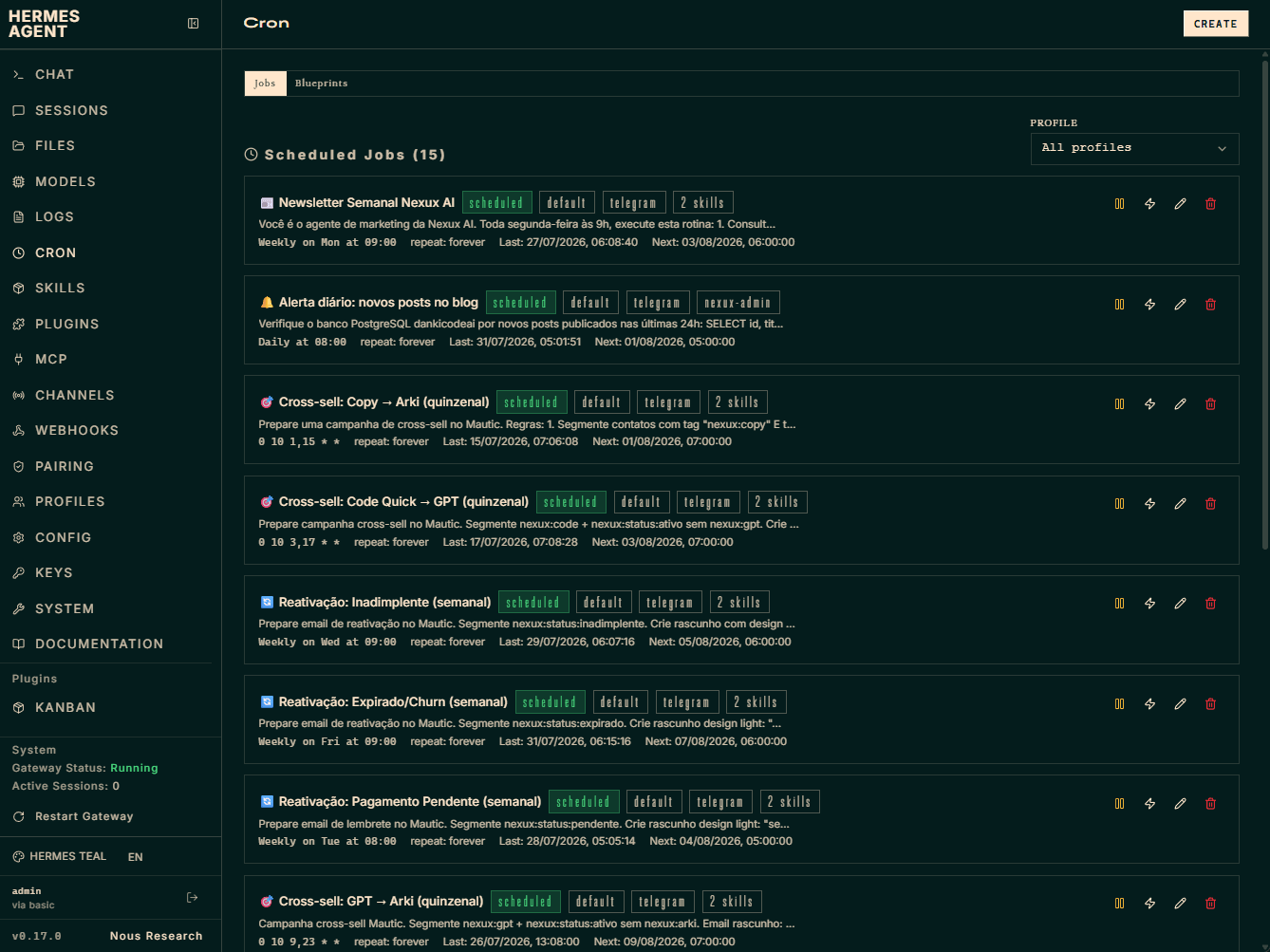The width and height of the screenshot is (1270, 952).
Task: Open the MCP page
Action: tap(110, 360)
